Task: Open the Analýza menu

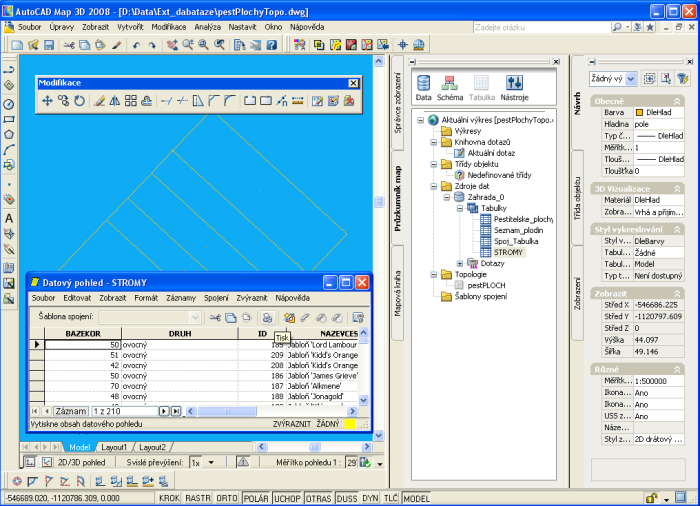Action: tap(208, 27)
